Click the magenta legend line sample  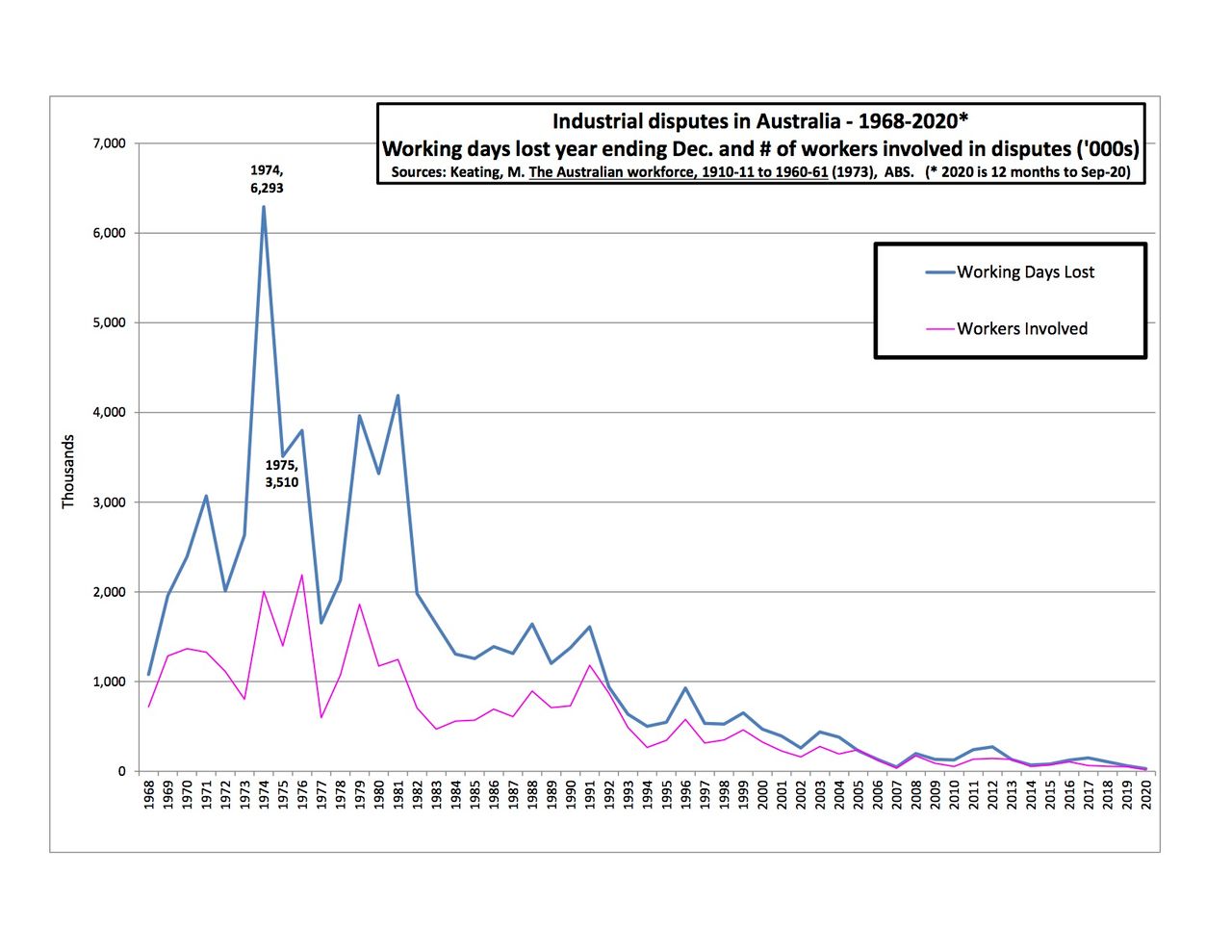point(939,329)
